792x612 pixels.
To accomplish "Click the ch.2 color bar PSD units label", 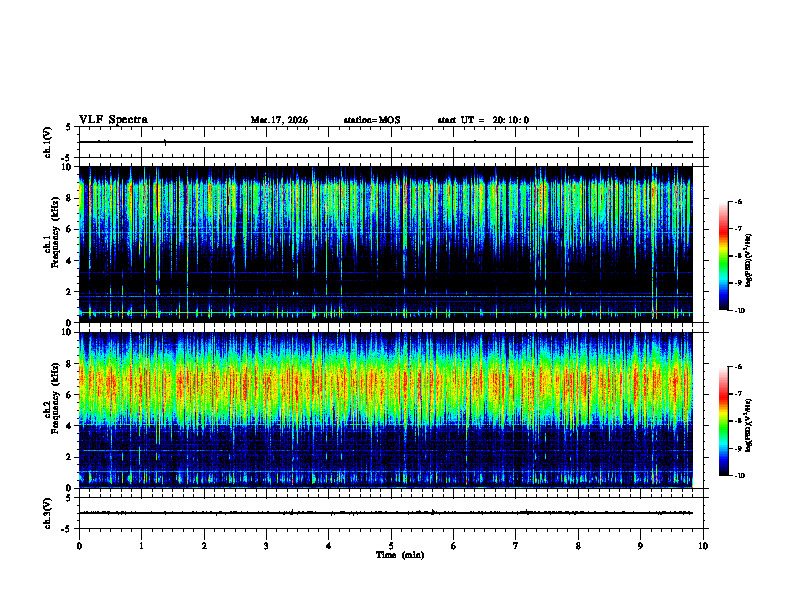I will 749,425.
